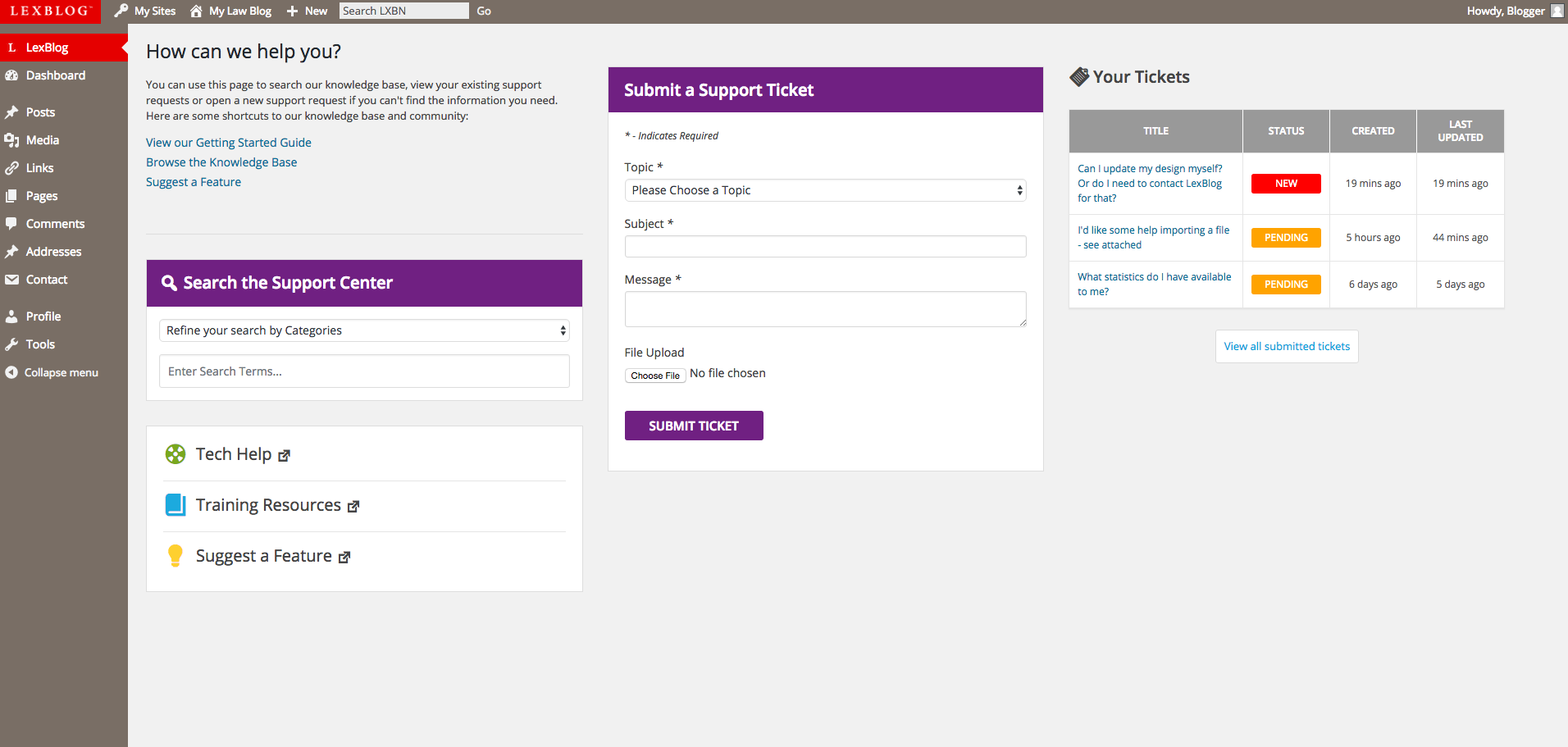Screen dimensions: 1568x747
Task: Click the Enter Search Terms field
Action: tap(364, 371)
